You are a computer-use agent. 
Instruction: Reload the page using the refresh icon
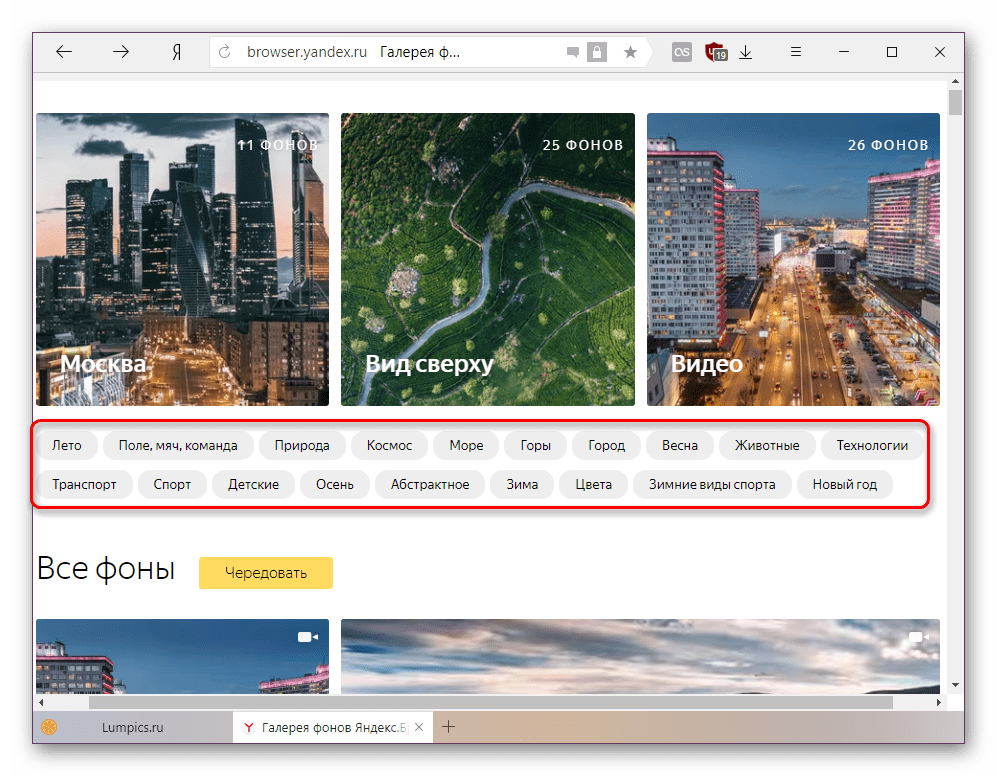tap(224, 52)
